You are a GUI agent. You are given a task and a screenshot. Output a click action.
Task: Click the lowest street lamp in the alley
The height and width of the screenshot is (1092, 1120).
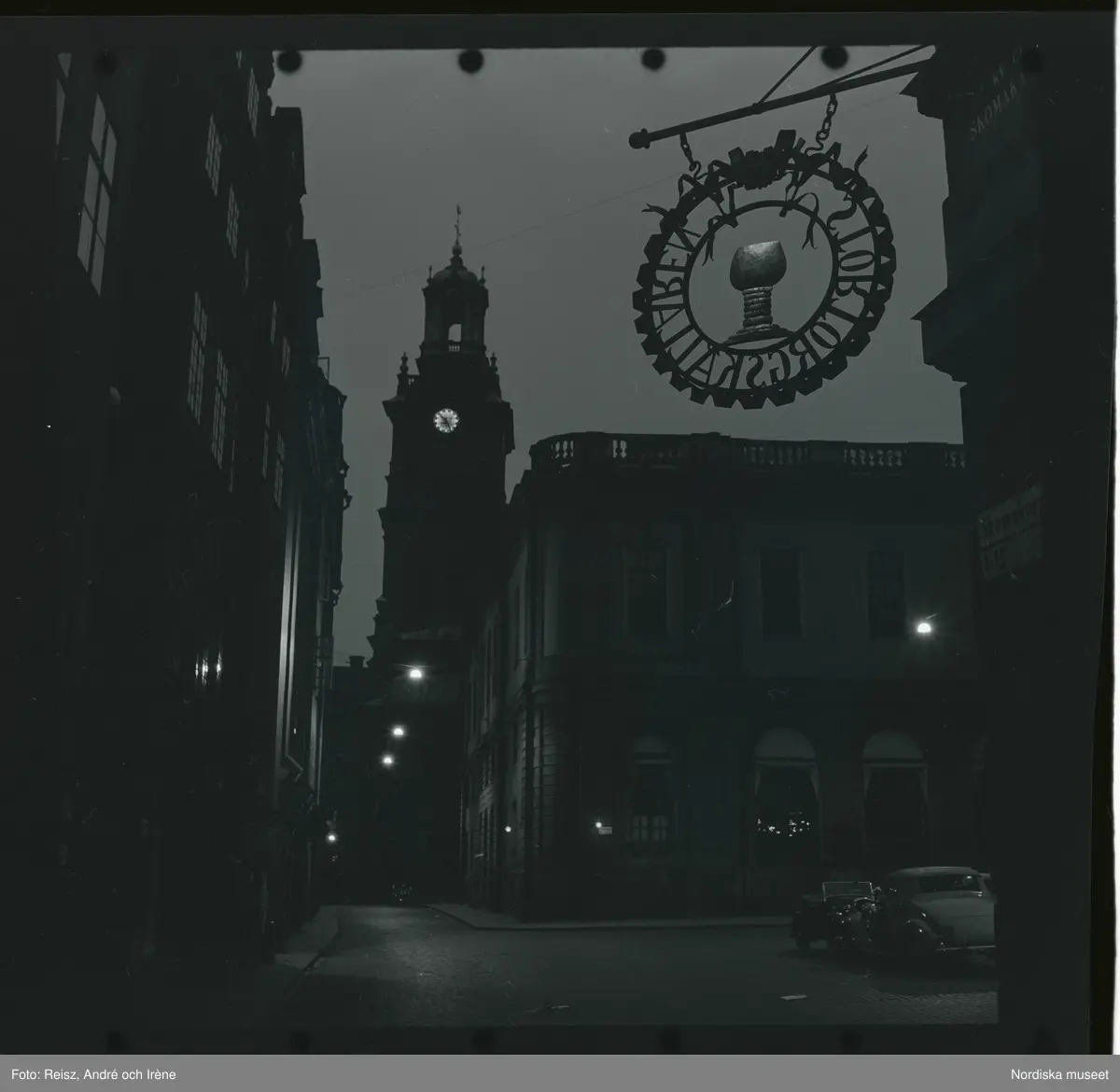(330, 837)
